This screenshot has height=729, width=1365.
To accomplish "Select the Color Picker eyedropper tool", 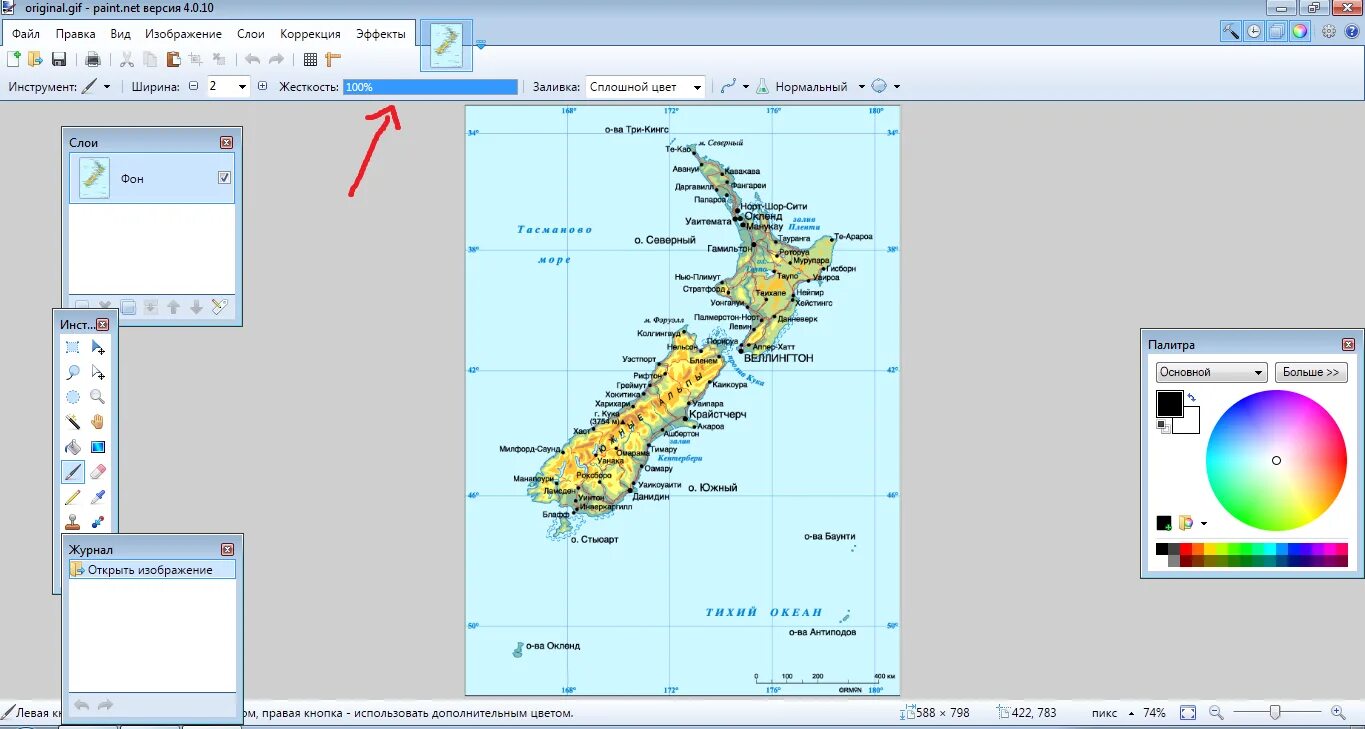I will point(98,497).
